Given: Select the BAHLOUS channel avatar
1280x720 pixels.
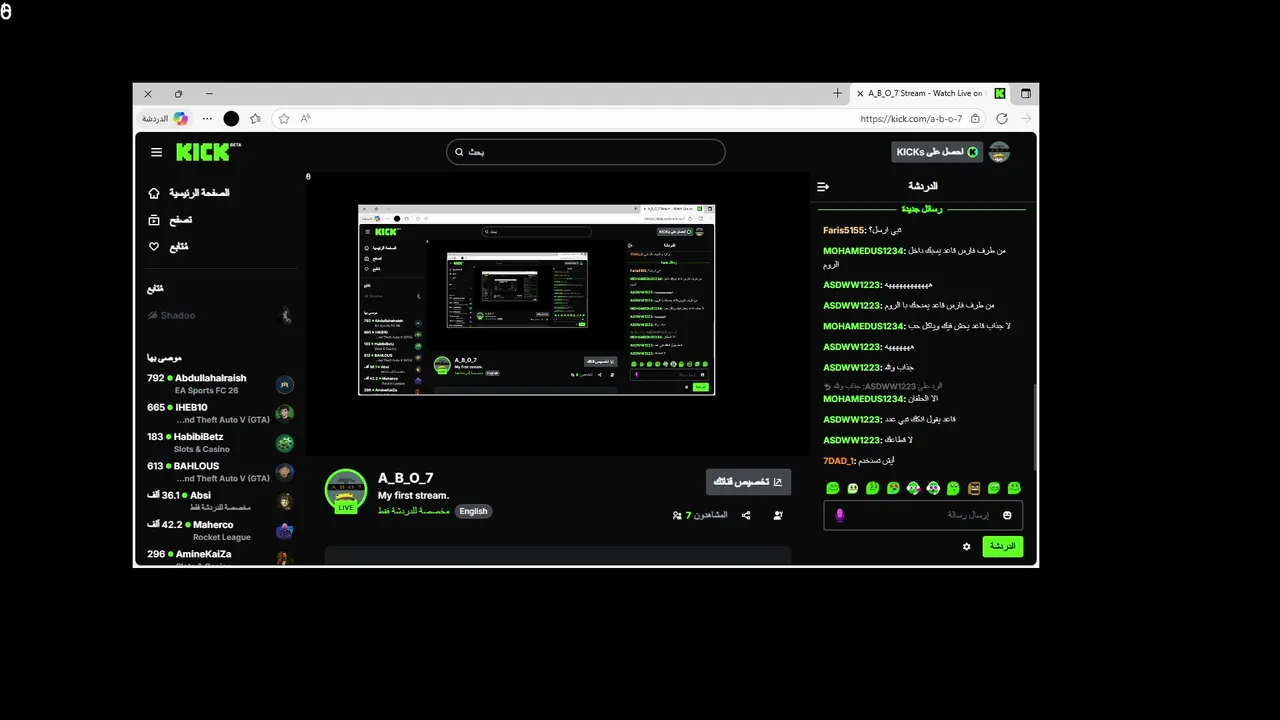Looking at the screenshot, I should tap(285, 472).
